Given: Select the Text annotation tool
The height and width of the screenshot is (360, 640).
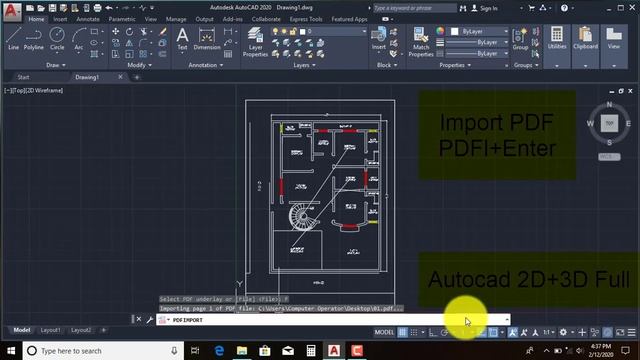Looking at the screenshot, I should (182, 39).
